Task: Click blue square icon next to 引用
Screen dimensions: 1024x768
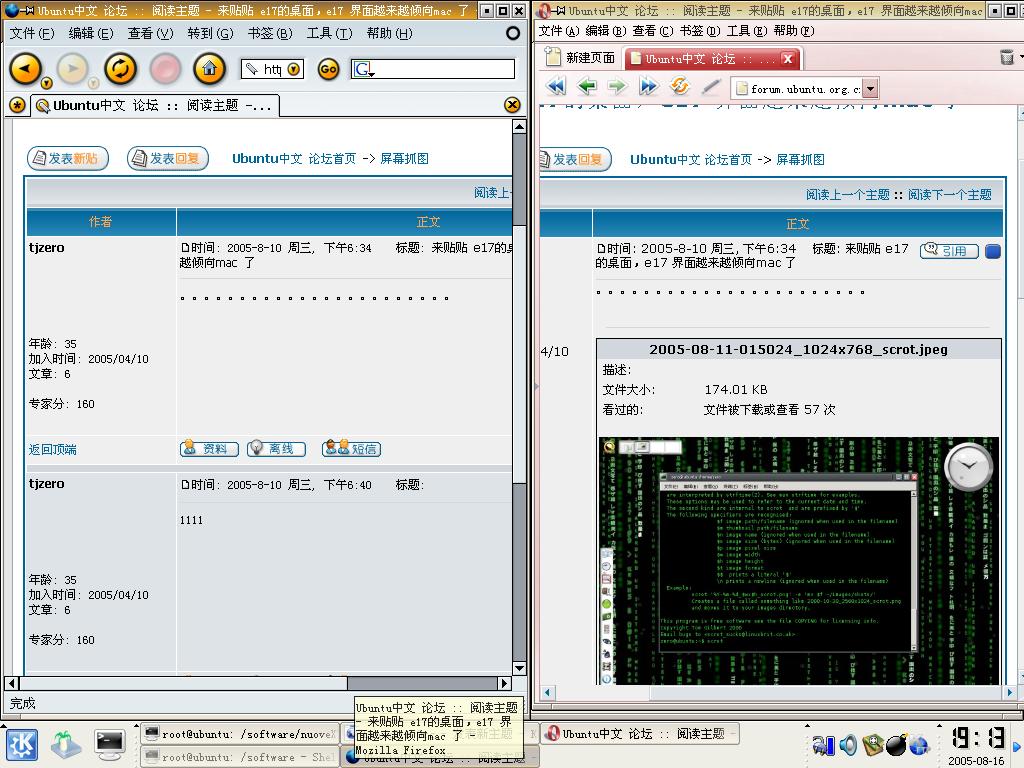Action: (x=993, y=251)
